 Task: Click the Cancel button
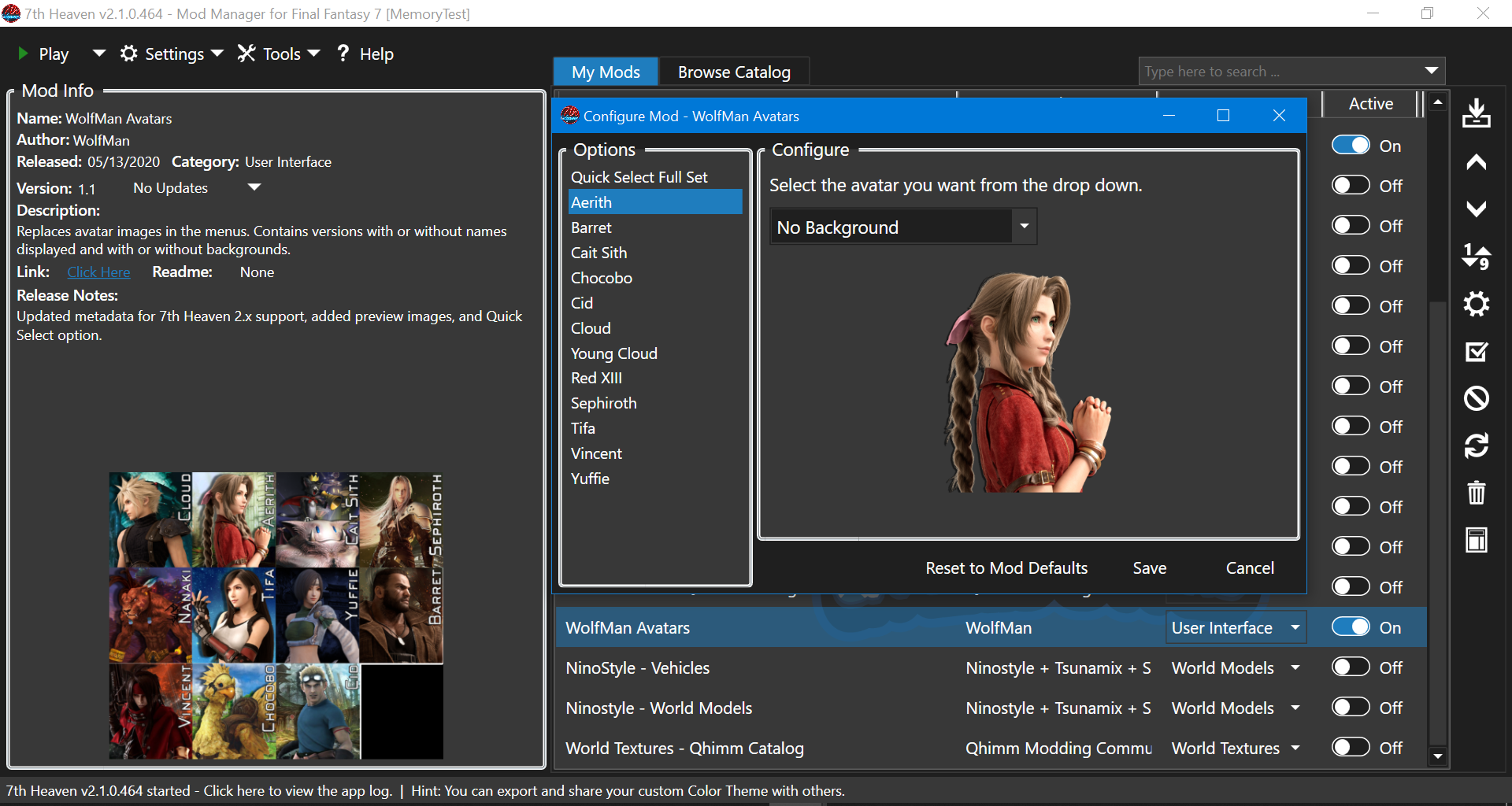1249,568
